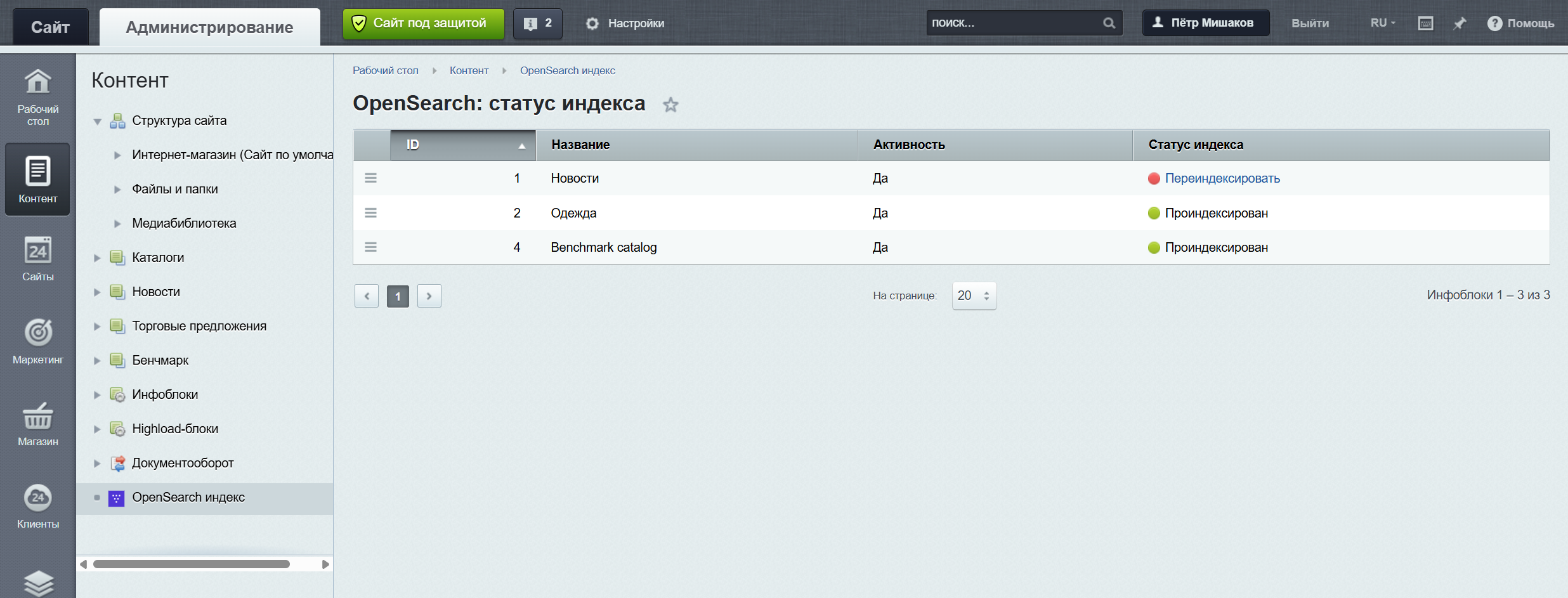The height and width of the screenshot is (598, 1568).
Task: Open the Сайты sidebar section
Action: 38,259
